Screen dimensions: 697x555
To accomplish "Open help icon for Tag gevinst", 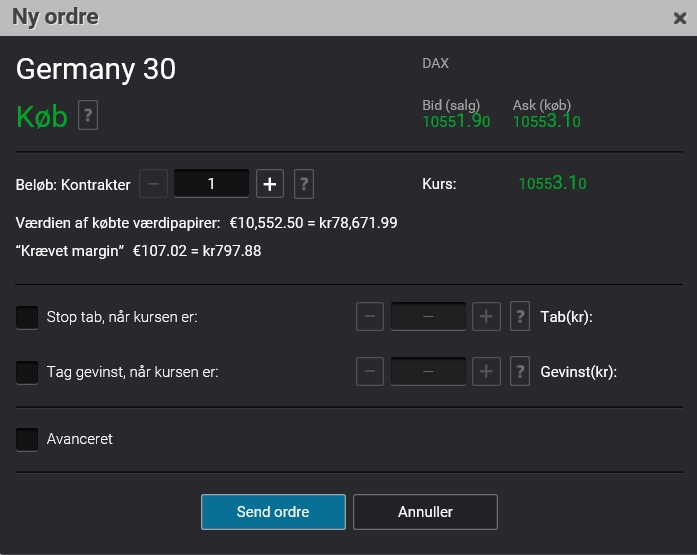I will point(520,371).
